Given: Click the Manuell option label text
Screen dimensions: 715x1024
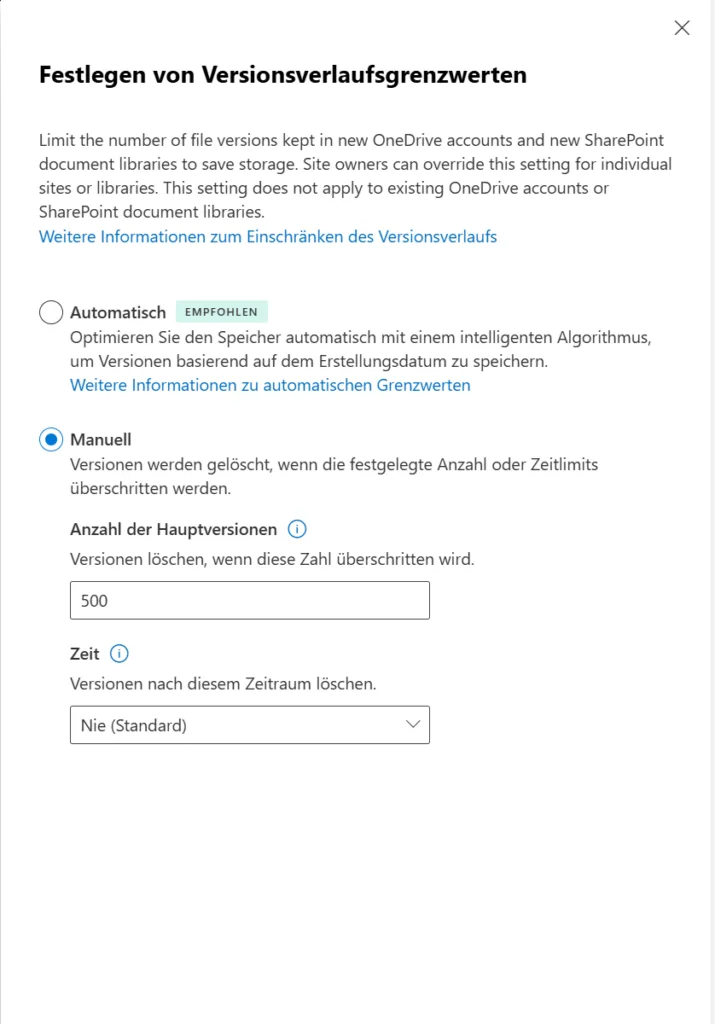Looking at the screenshot, I should pyautogui.click(x=101, y=439).
